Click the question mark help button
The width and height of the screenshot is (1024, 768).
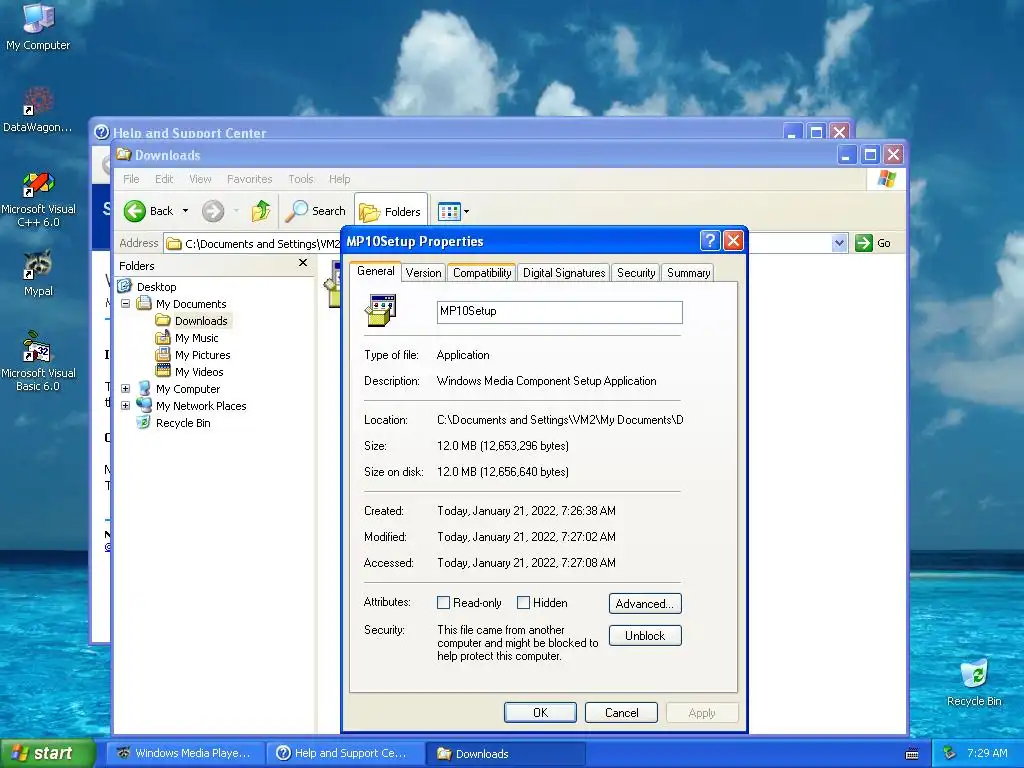(x=710, y=241)
